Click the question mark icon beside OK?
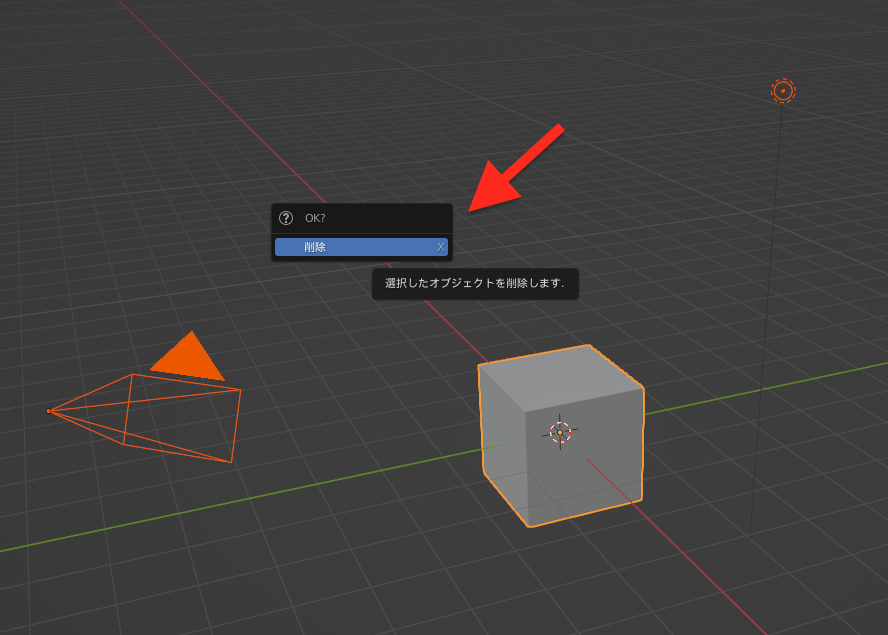This screenshot has height=635, width=888. coord(286,218)
